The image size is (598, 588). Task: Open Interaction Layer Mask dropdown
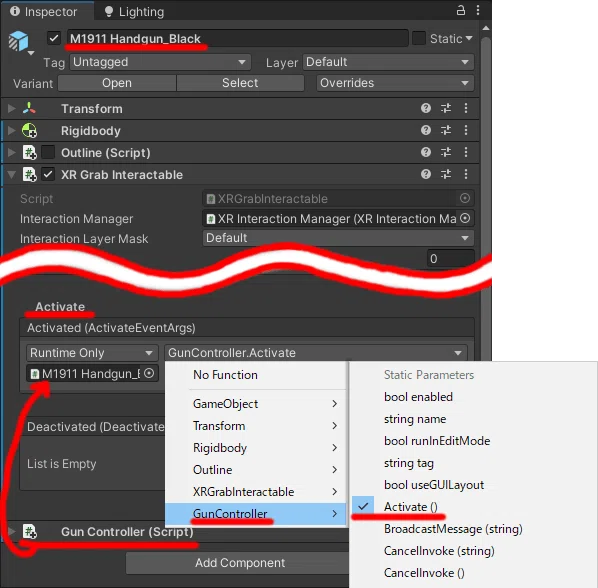[338, 238]
